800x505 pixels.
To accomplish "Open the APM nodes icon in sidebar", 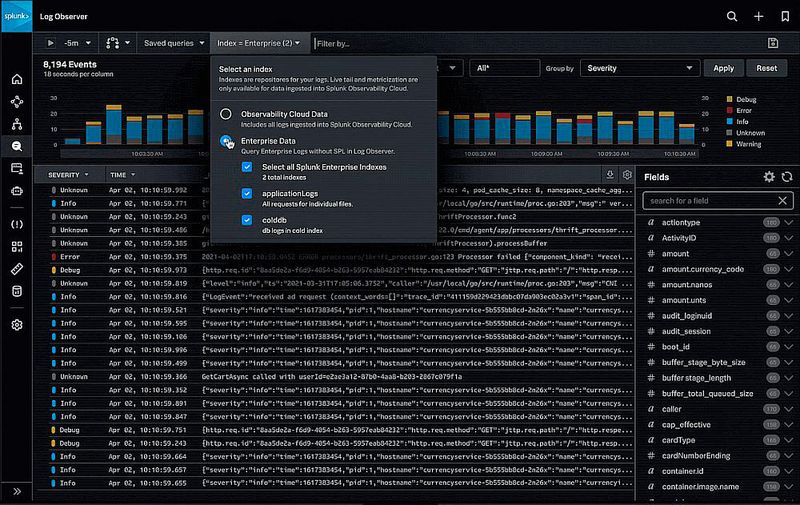I will click(x=17, y=102).
